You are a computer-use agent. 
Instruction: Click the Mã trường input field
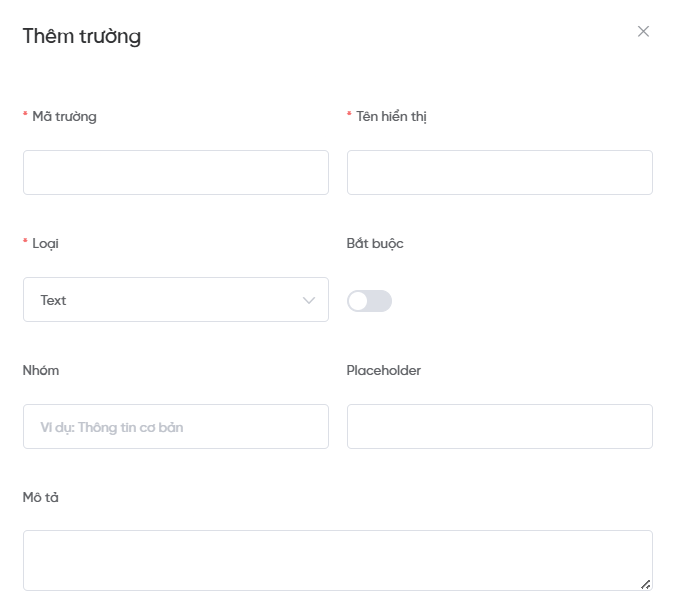[175, 172]
